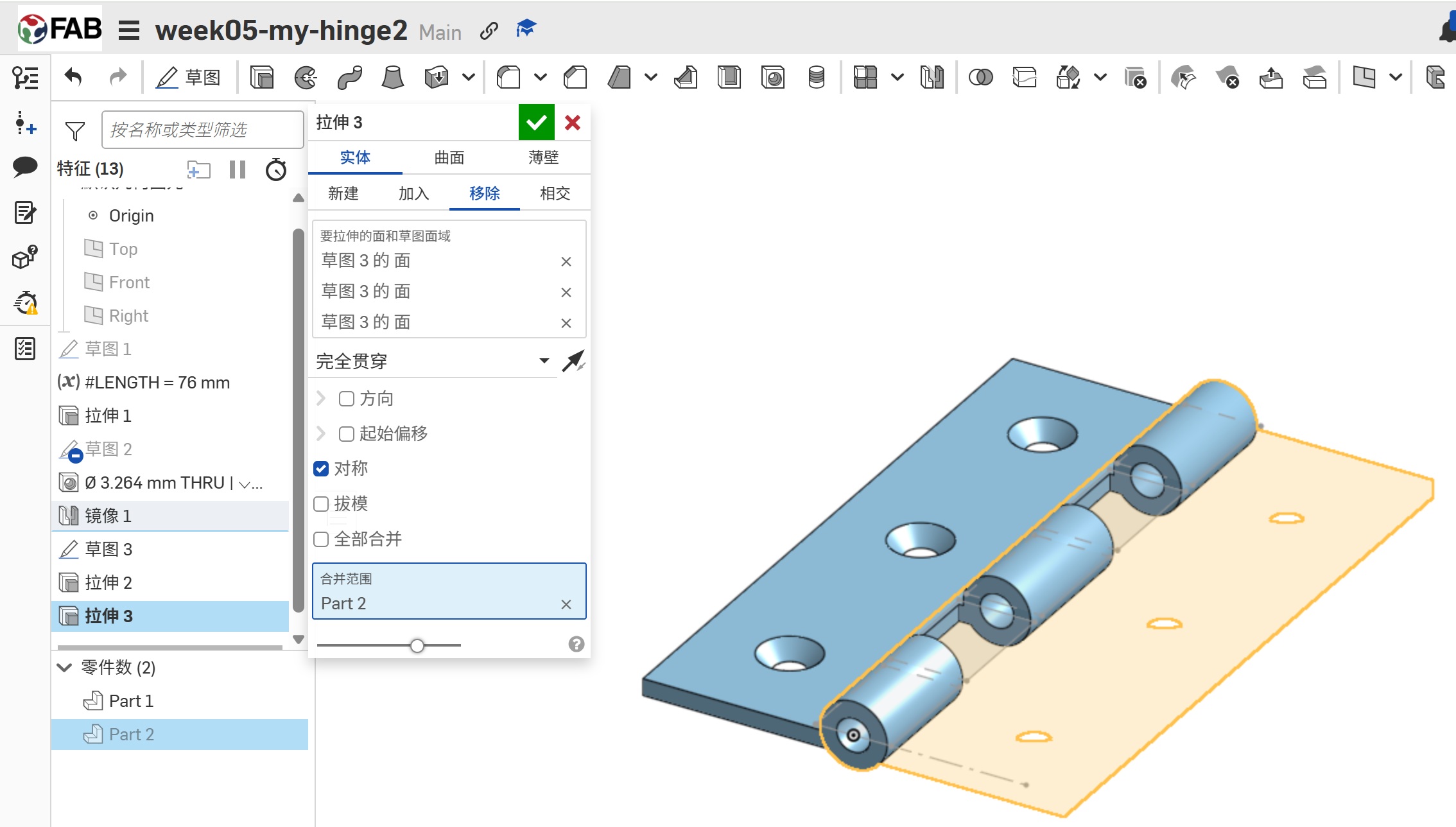Select the Sweep tool icon
The width and height of the screenshot is (1456, 827).
(x=349, y=78)
